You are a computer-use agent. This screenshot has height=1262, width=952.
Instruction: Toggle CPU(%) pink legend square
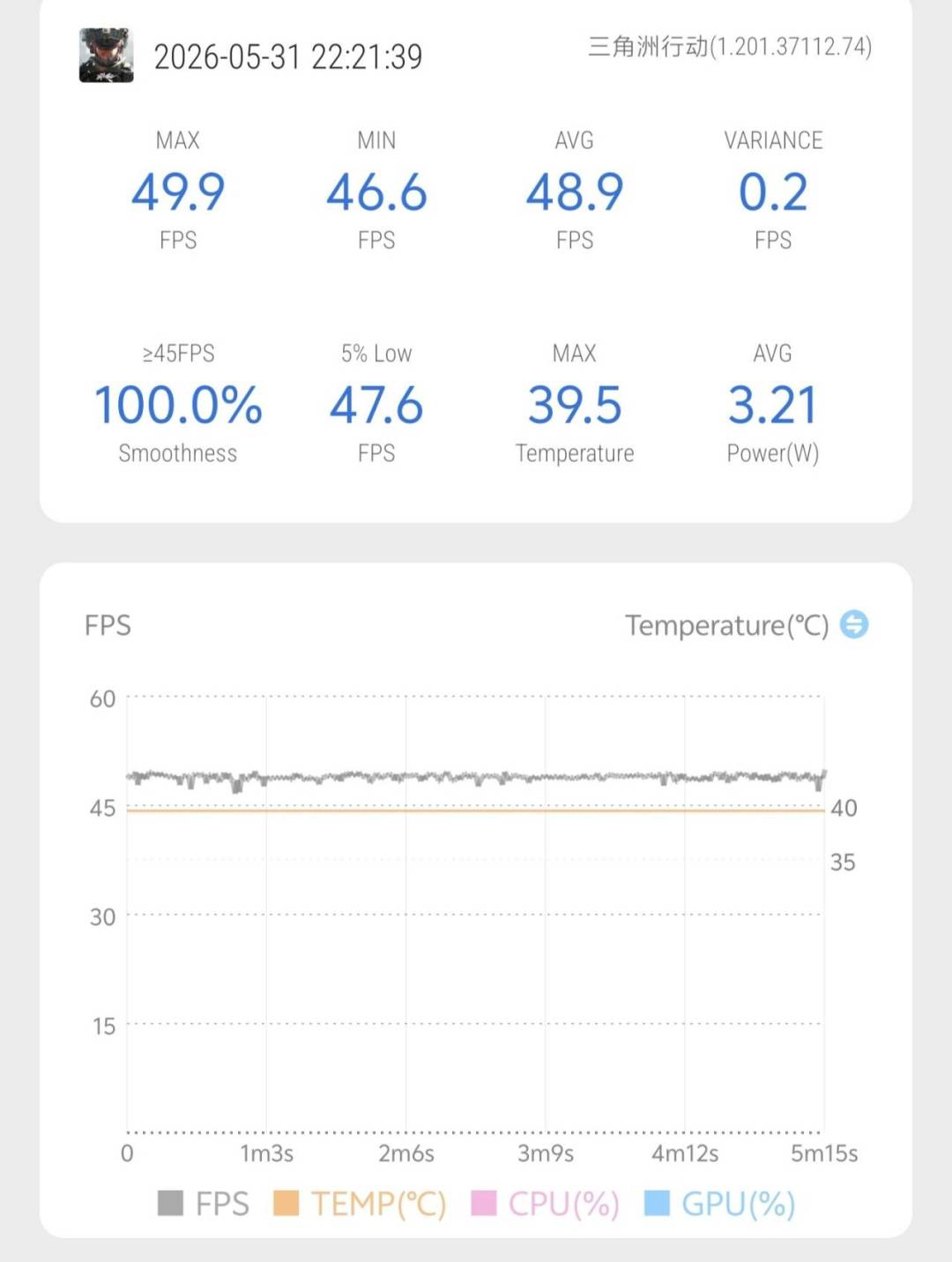[x=484, y=1203]
